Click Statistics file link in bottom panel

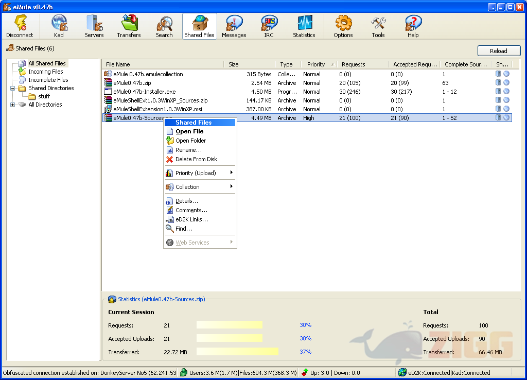pyautogui.click(x=161, y=299)
